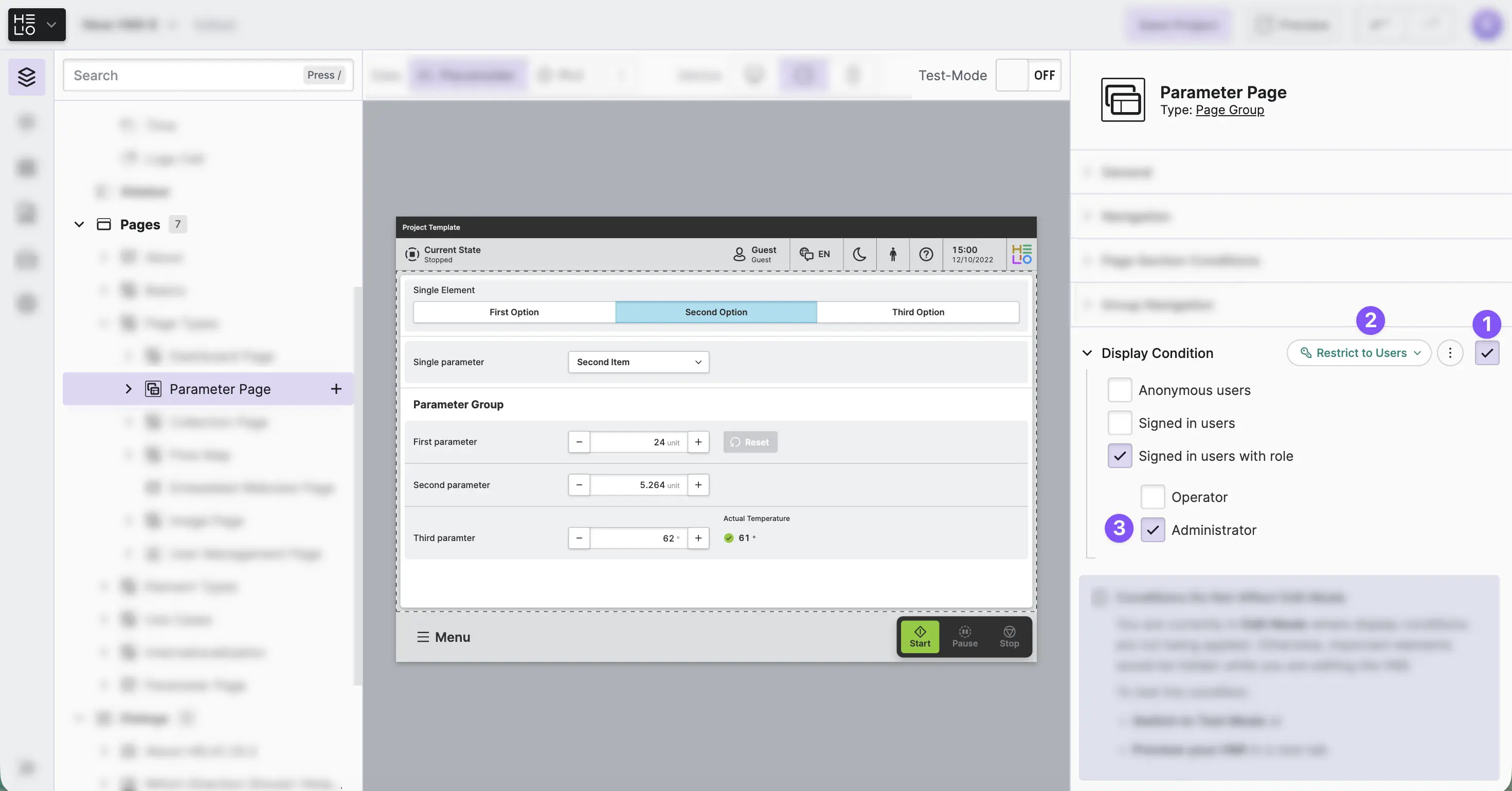
Task: Enable the Operator role checkbox
Action: pyautogui.click(x=1152, y=497)
